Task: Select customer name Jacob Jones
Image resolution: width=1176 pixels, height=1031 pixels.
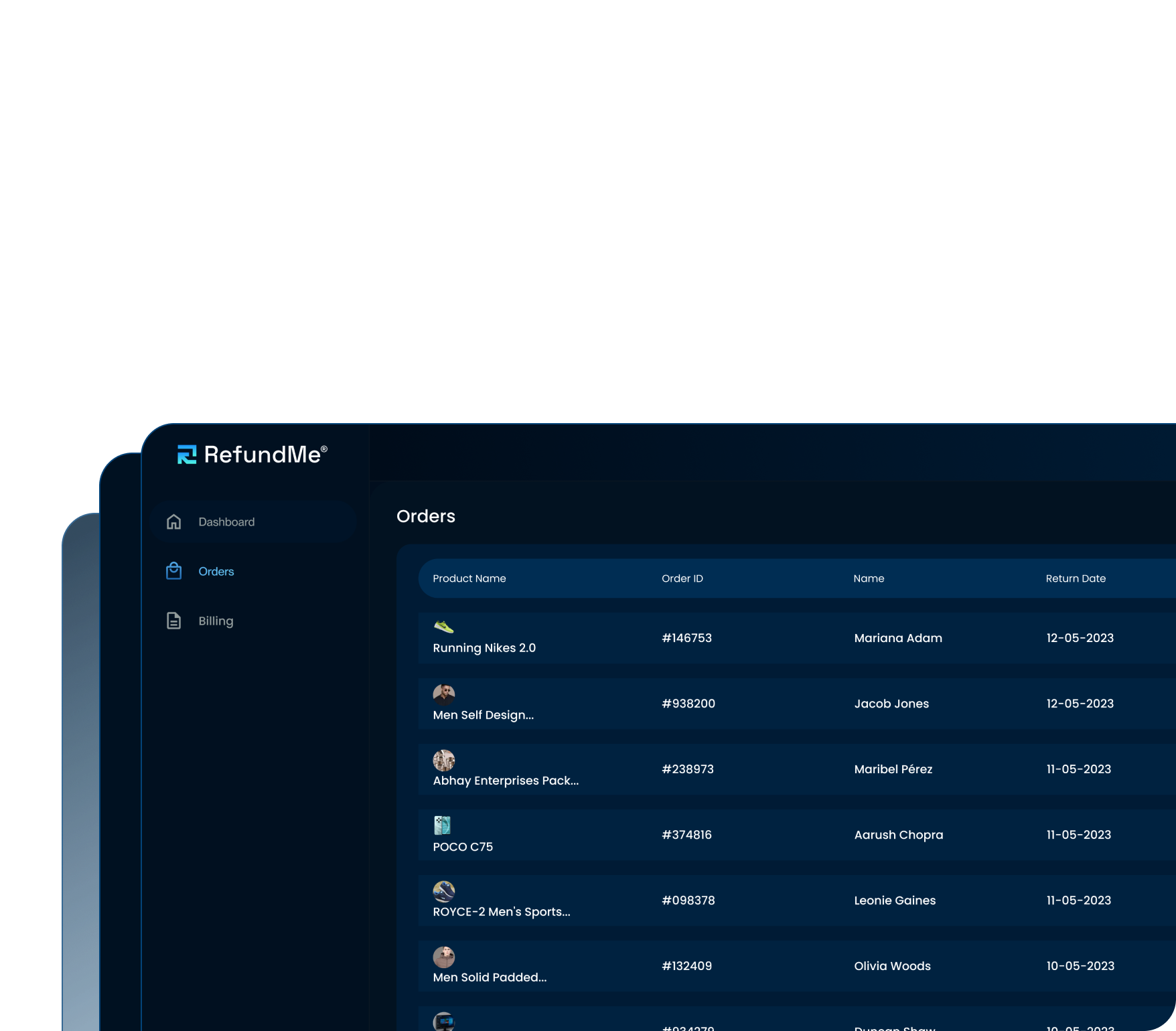Action: pyautogui.click(x=891, y=704)
